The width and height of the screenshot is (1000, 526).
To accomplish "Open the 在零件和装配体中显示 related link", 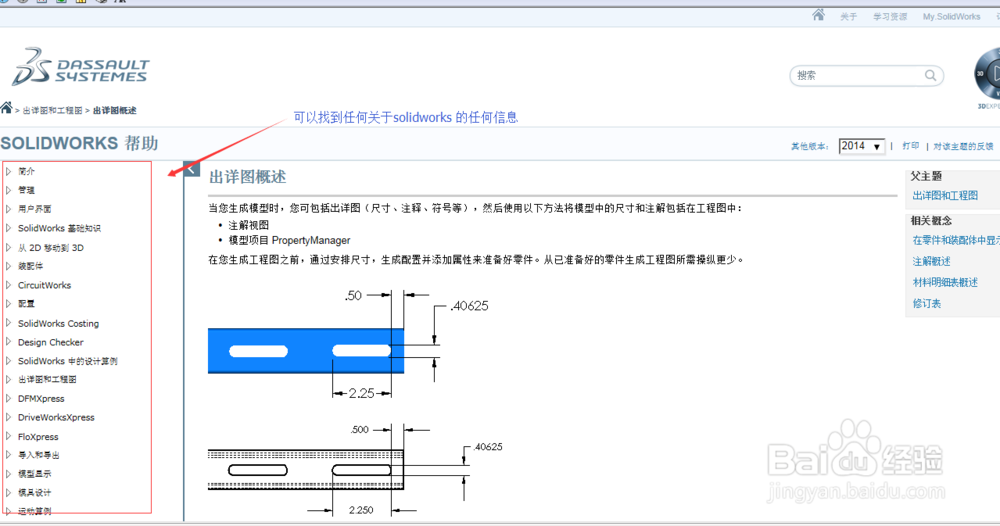I will point(956,240).
